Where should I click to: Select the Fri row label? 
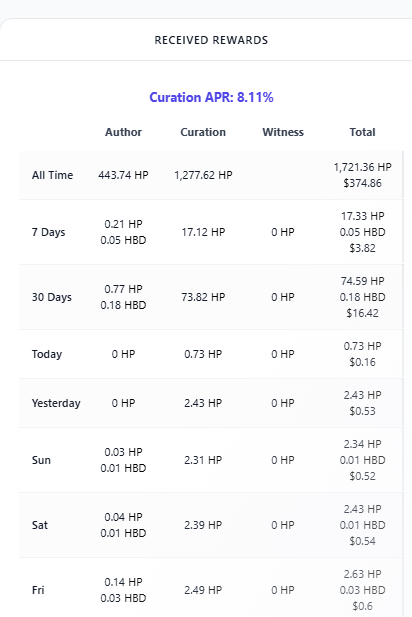point(38,590)
